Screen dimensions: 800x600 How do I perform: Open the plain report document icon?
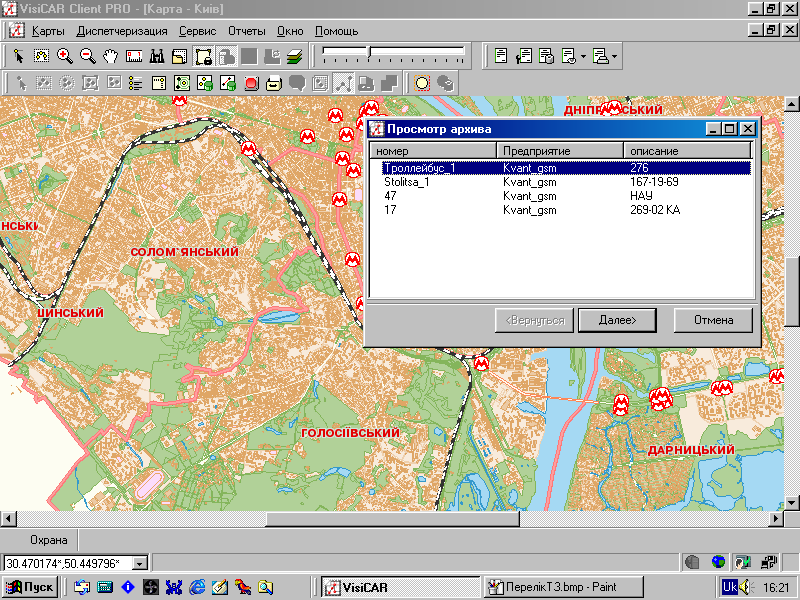pos(501,56)
